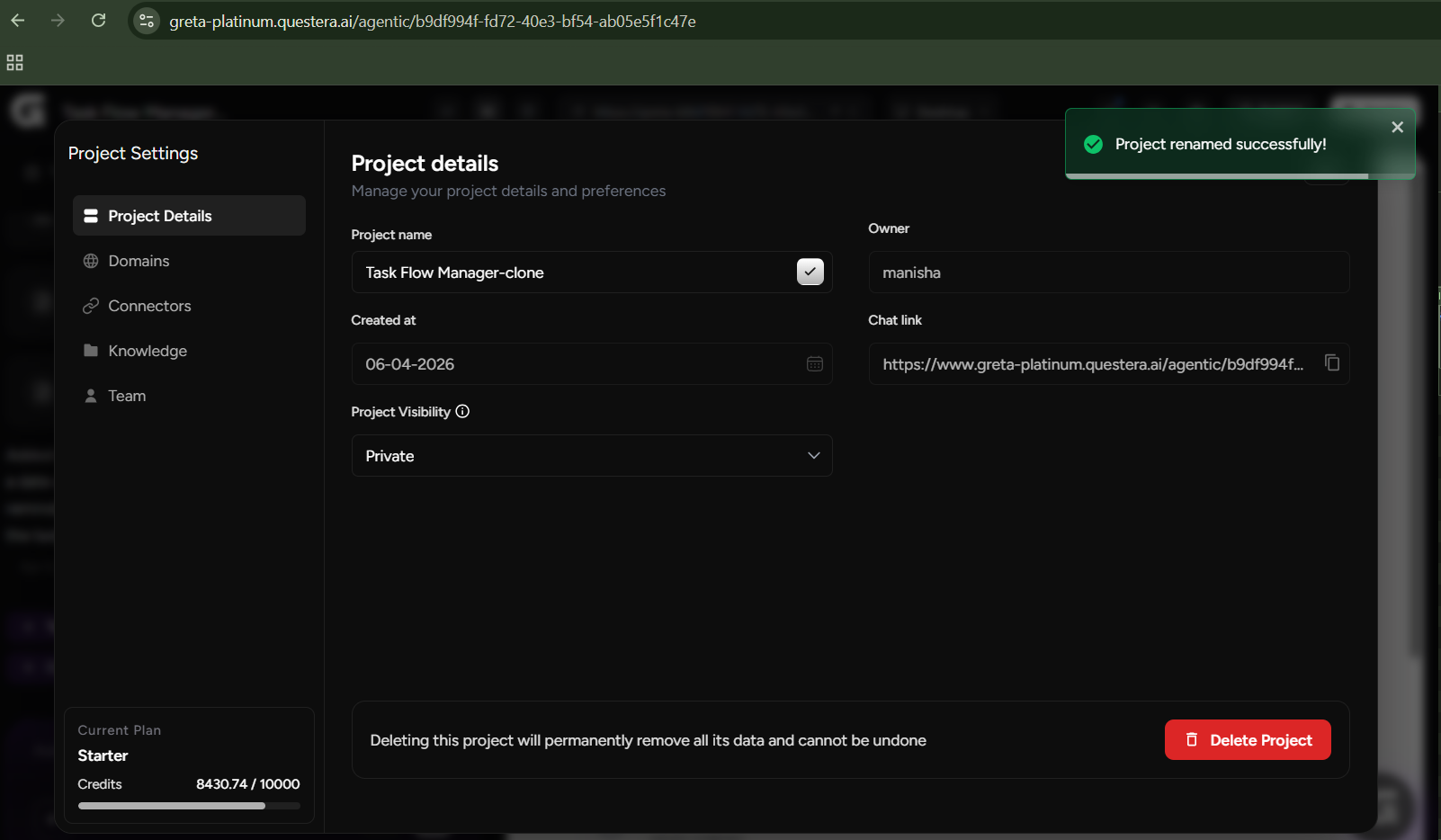The width and height of the screenshot is (1441, 840).
Task: Edit the Project name field
Action: (x=592, y=273)
